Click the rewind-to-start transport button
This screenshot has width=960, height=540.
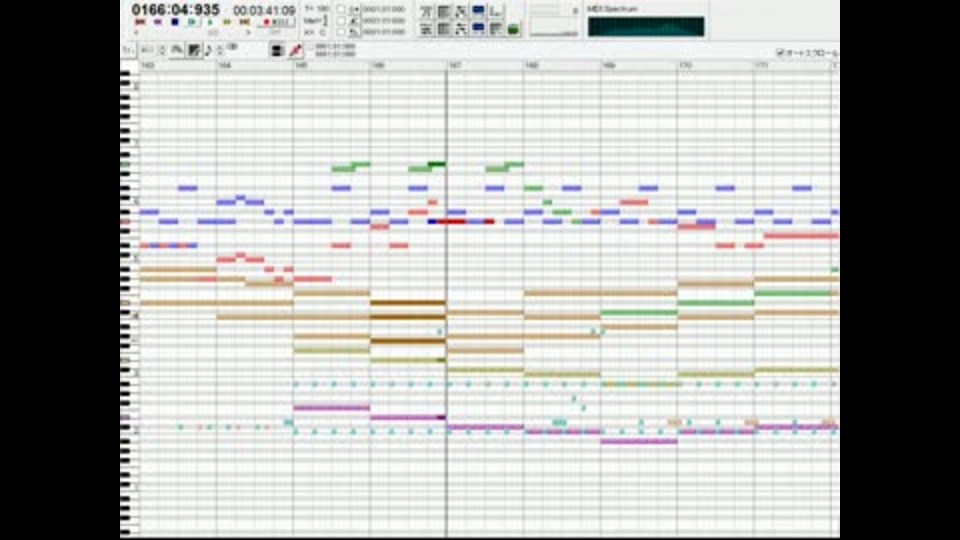(140, 22)
